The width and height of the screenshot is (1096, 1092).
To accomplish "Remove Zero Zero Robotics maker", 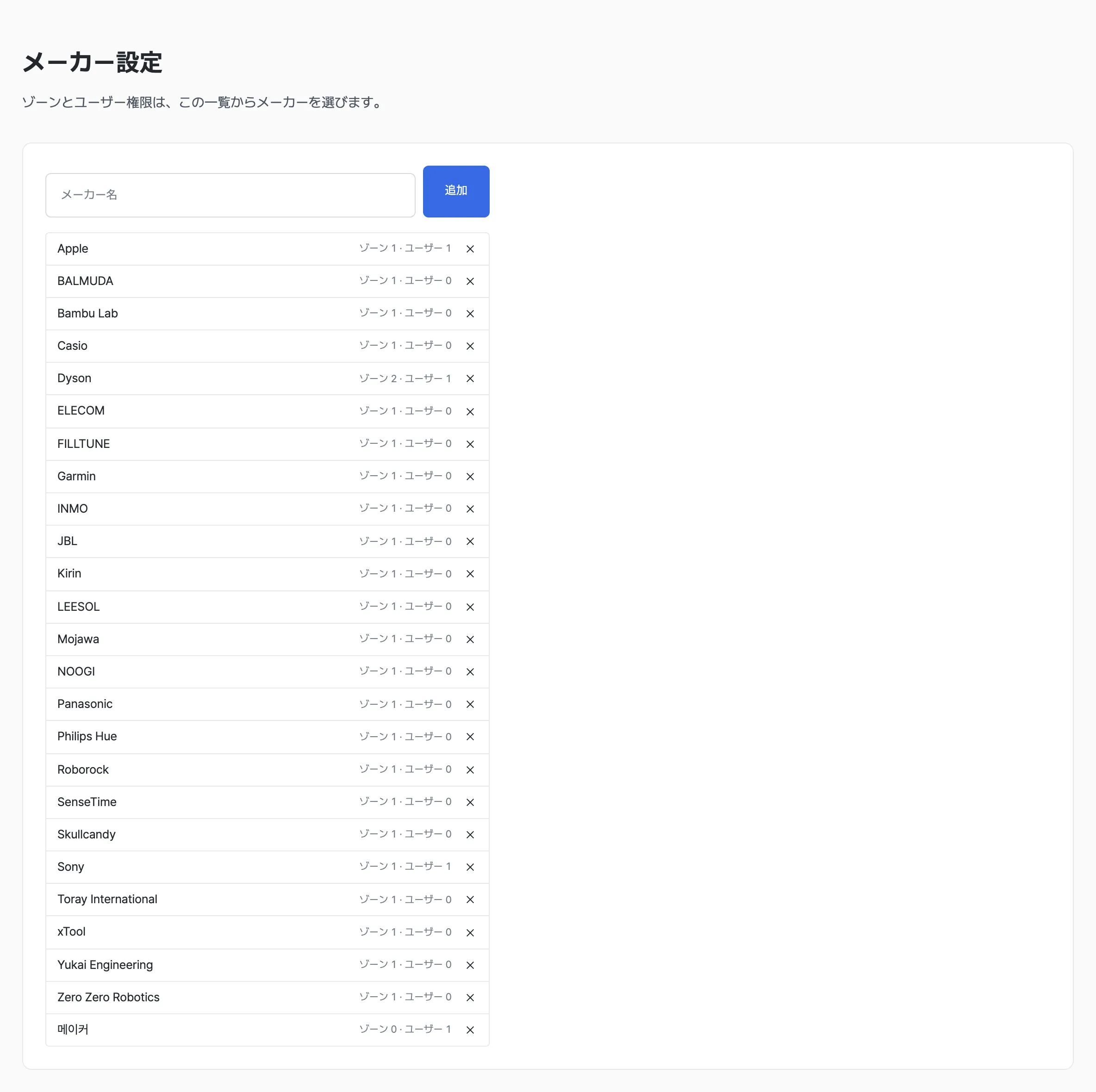I will click(470, 997).
